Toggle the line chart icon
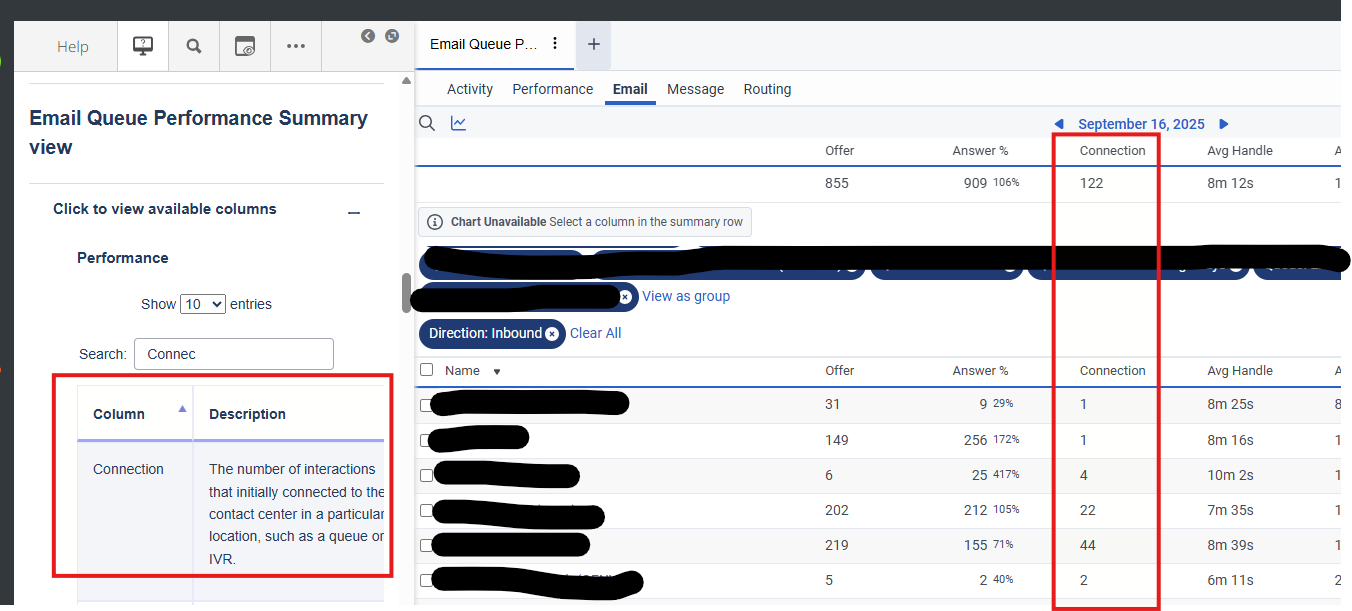The height and width of the screenshot is (611, 1352). [458, 123]
